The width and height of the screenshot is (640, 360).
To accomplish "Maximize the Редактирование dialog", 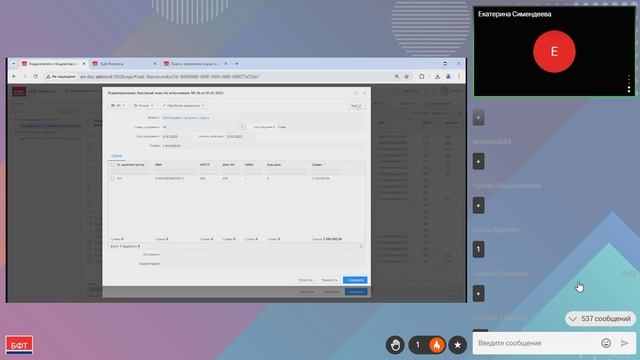I will (x=356, y=93).
